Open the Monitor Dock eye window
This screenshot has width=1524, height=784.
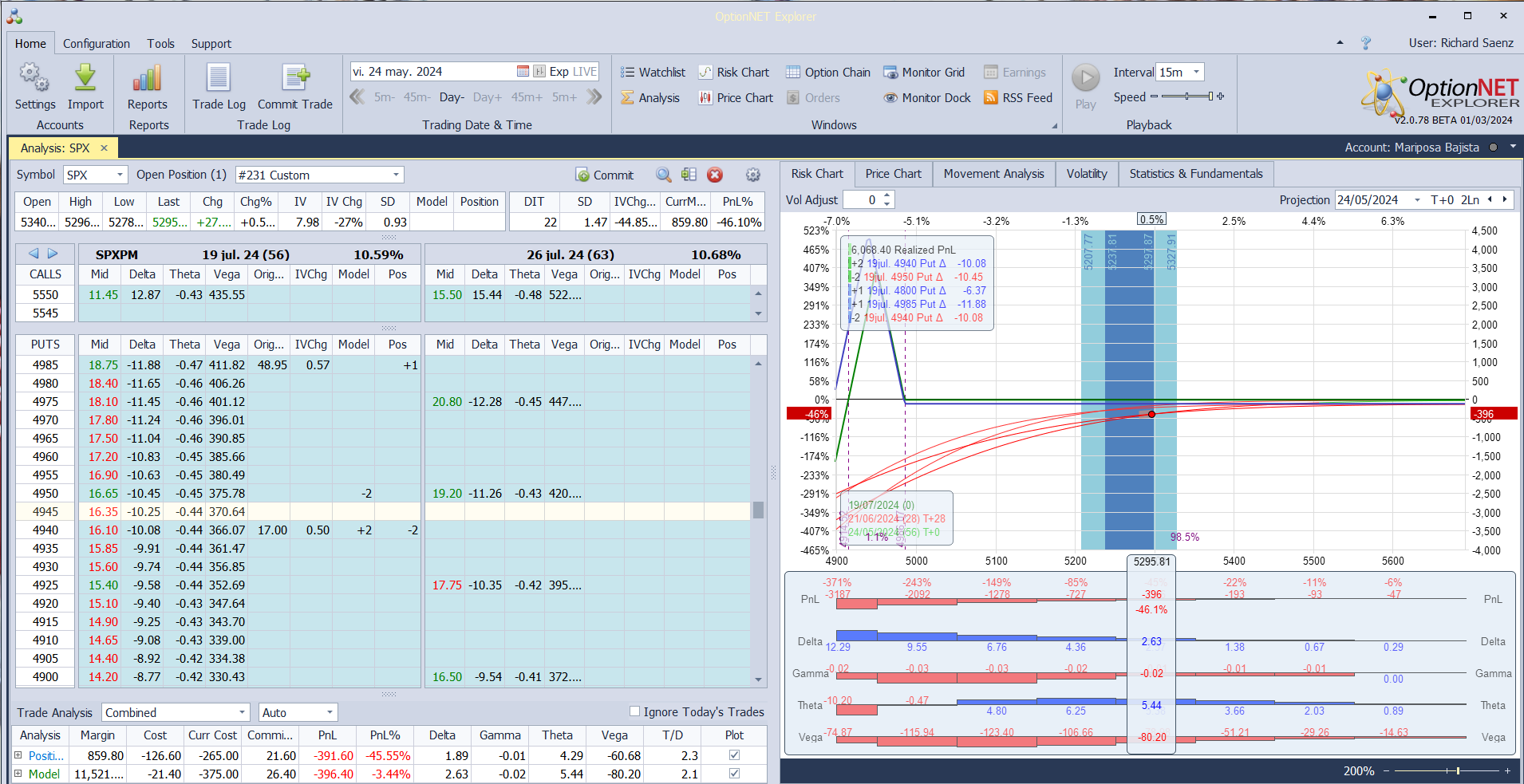point(927,98)
